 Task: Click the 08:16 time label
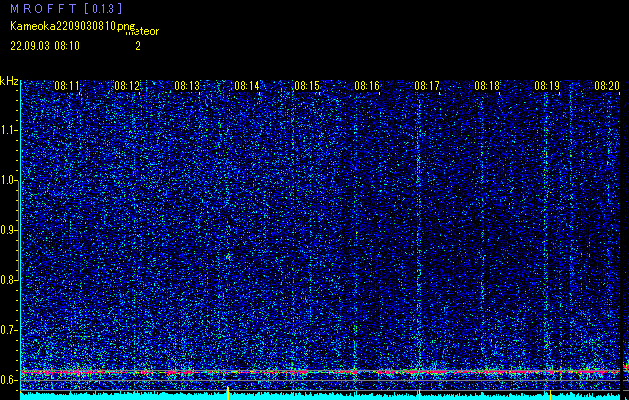pyautogui.click(x=367, y=86)
